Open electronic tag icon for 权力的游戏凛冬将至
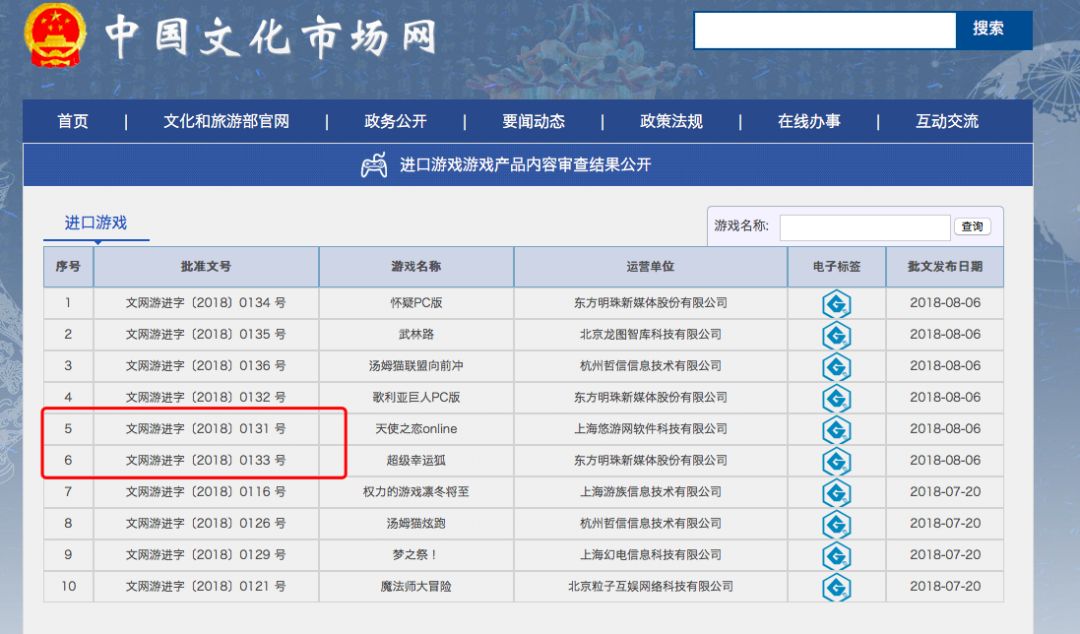Viewport: 1080px width, 634px height. [x=836, y=493]
